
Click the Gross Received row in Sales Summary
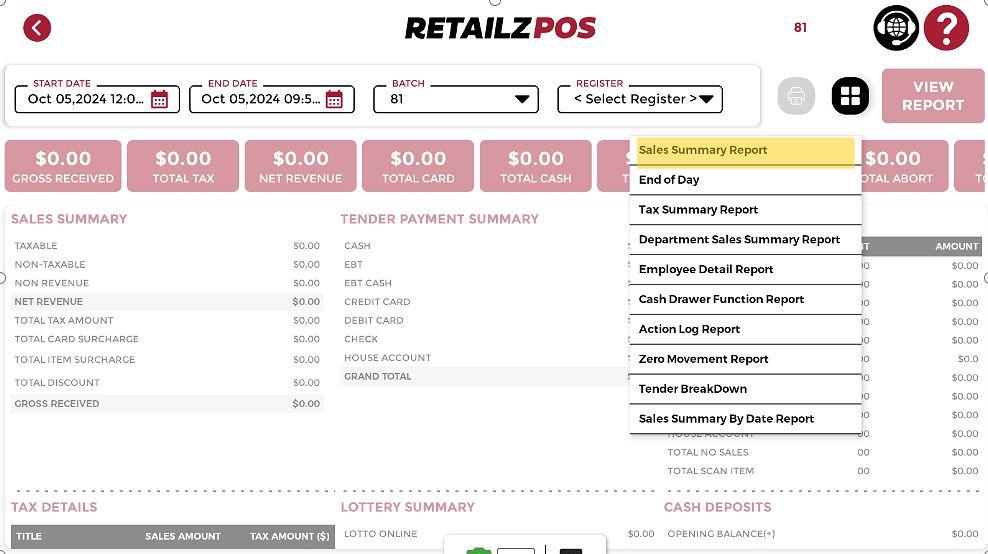167,404
